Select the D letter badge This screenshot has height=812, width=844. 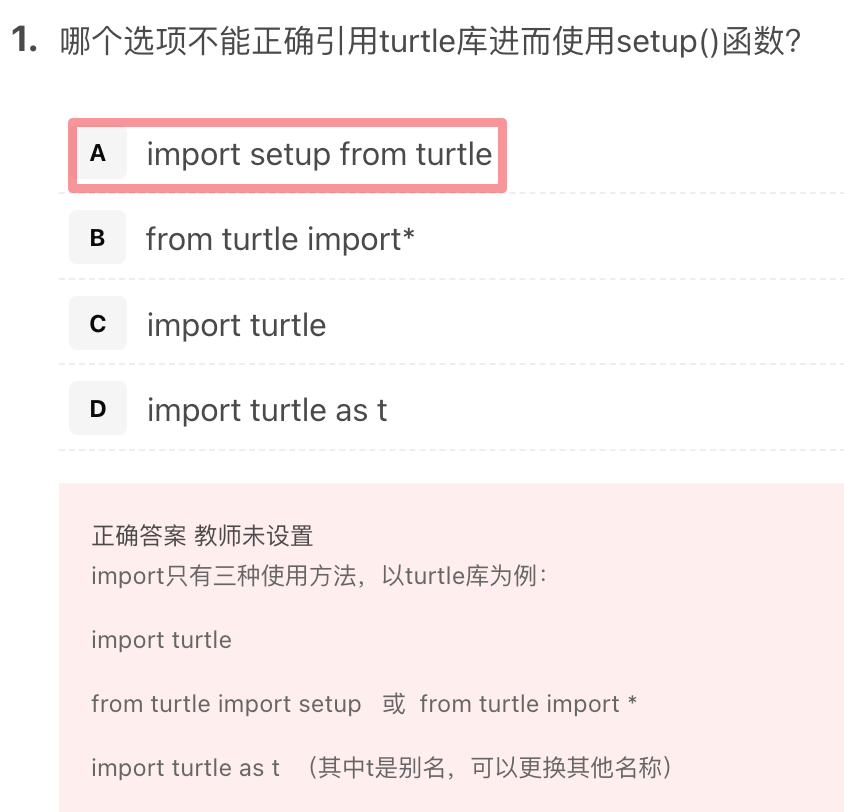tap(98, 408)
